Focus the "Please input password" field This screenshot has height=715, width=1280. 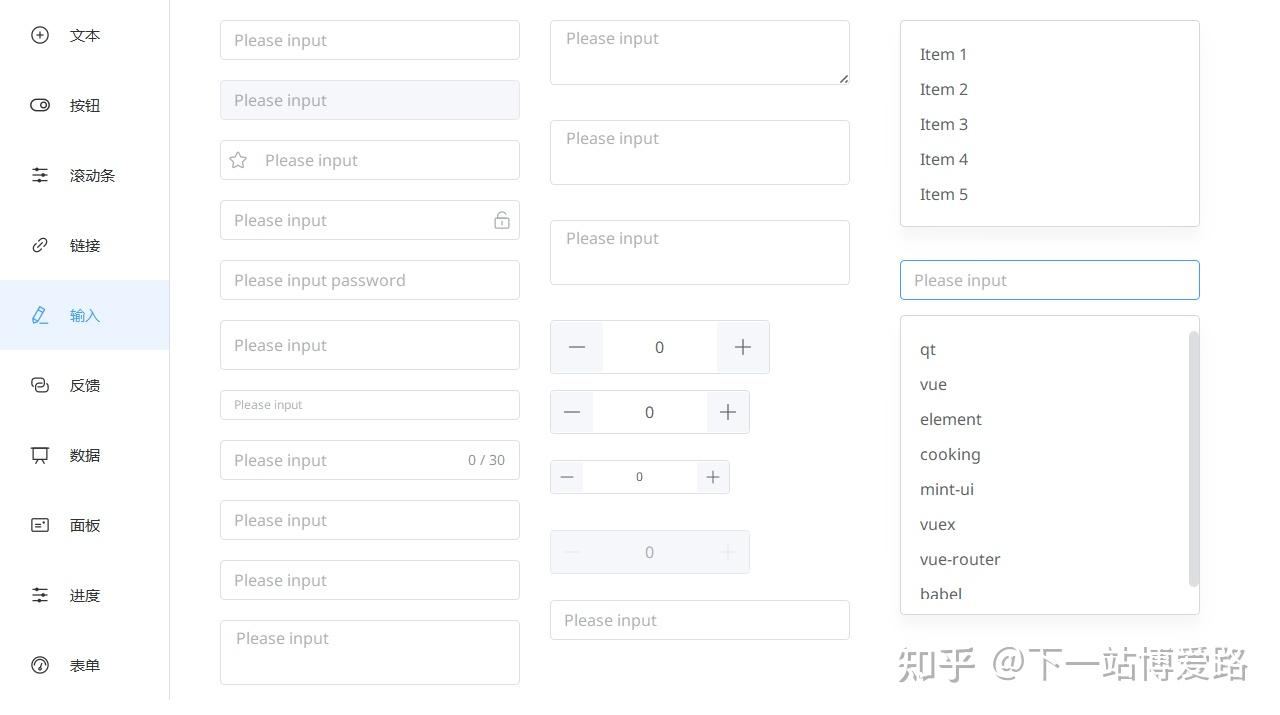click(x=370, y=280)
